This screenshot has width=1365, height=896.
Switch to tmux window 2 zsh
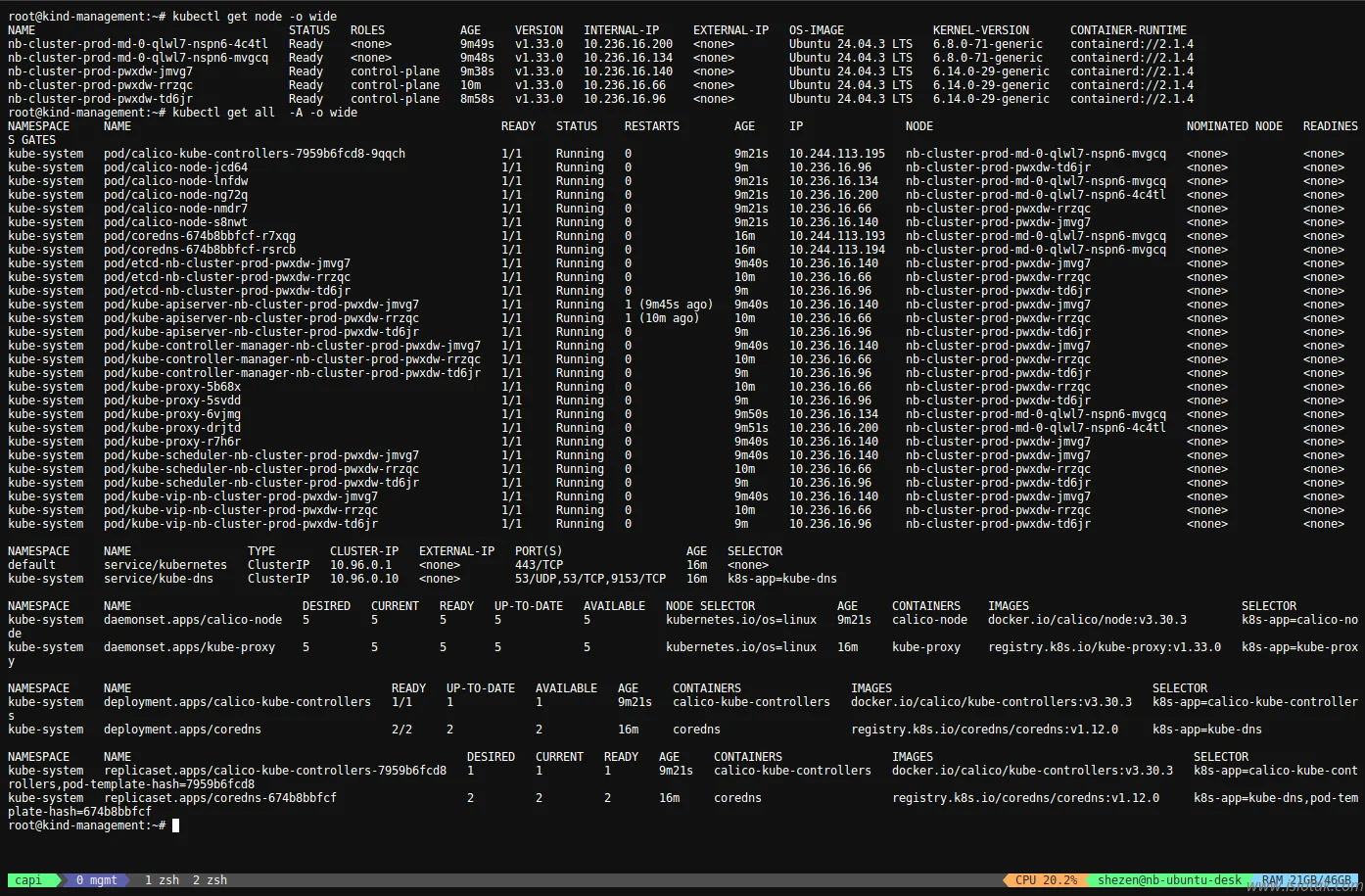210,880
